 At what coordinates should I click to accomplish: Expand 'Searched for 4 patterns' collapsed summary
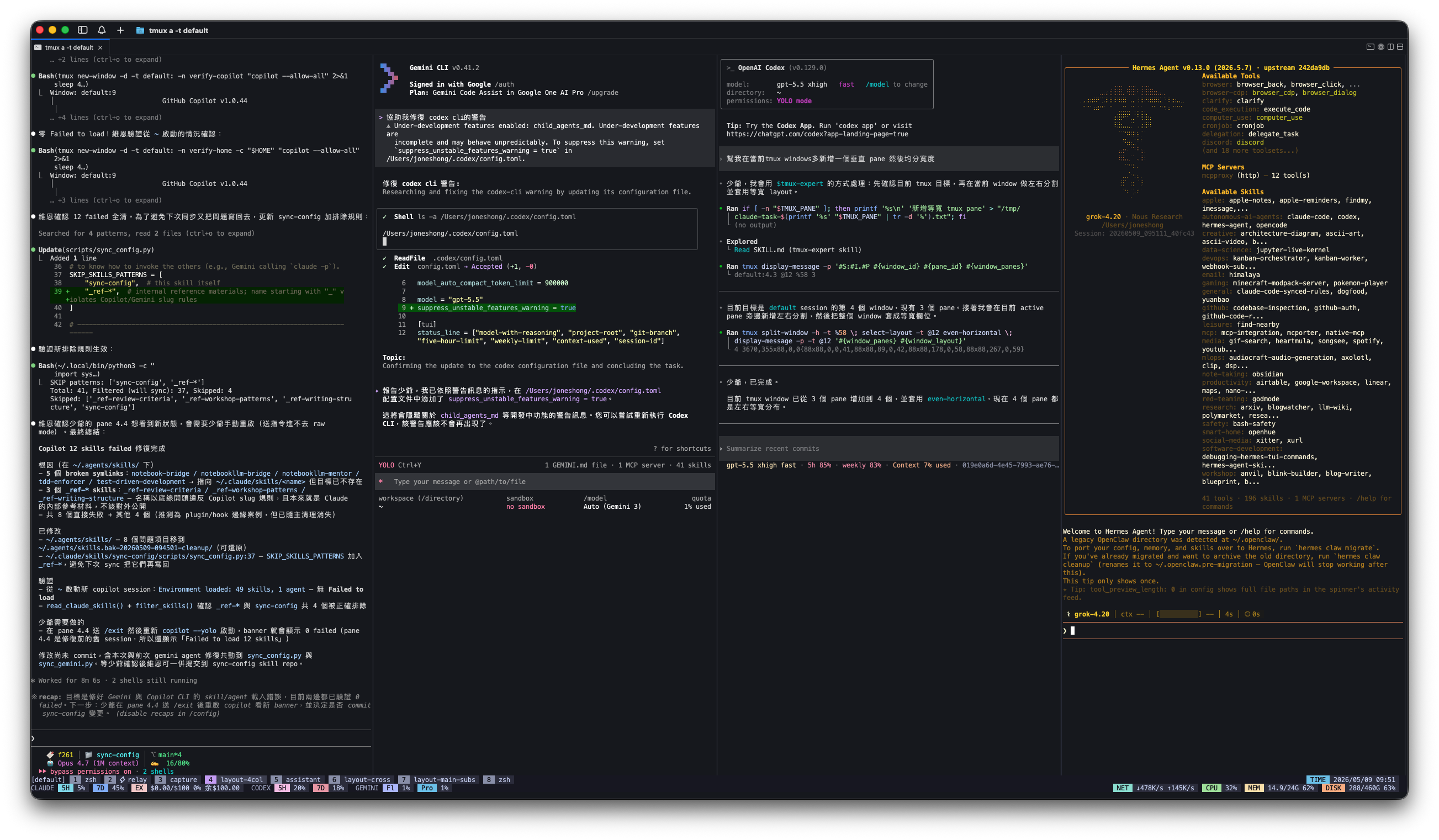click(147, 233)
